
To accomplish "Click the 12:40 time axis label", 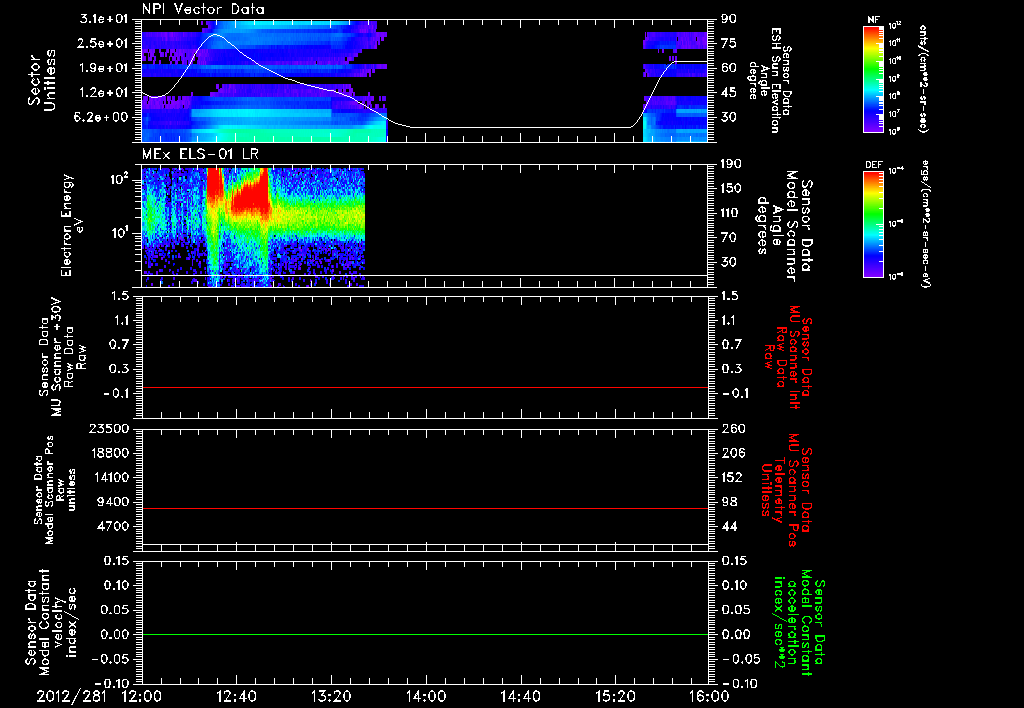I will tap(236, 696).
